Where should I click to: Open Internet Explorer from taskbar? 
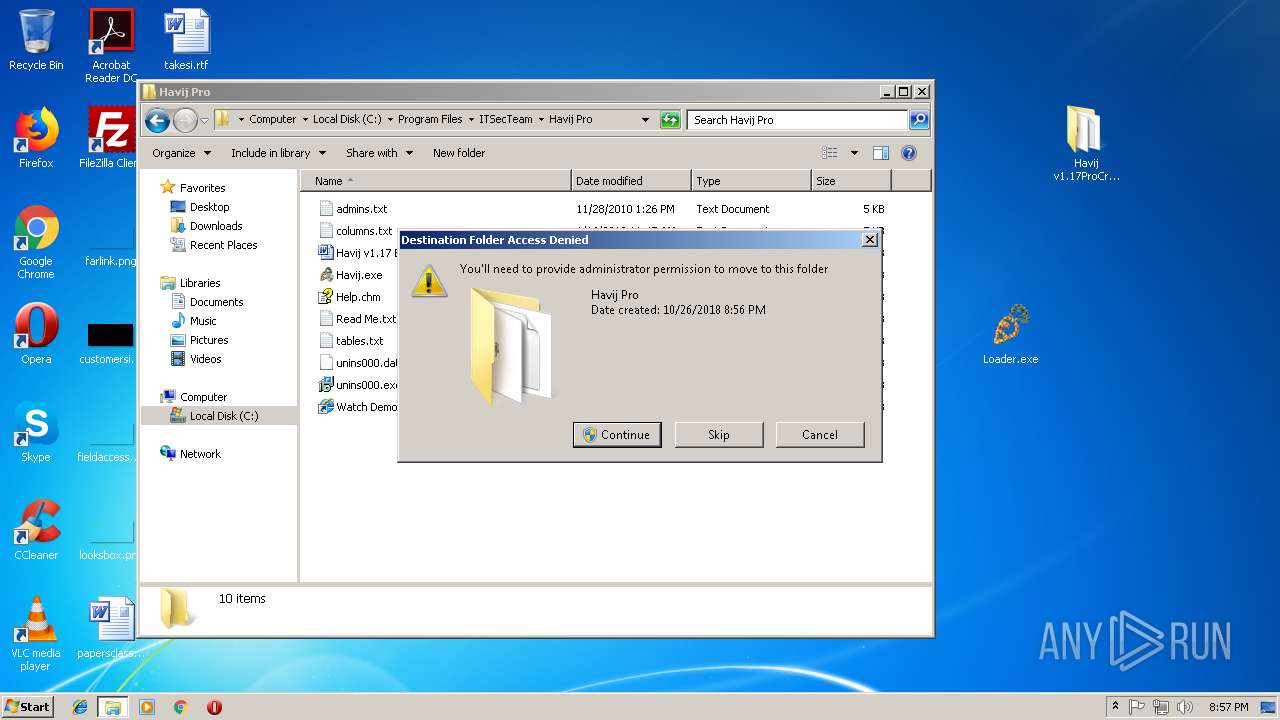pos(80,707)
